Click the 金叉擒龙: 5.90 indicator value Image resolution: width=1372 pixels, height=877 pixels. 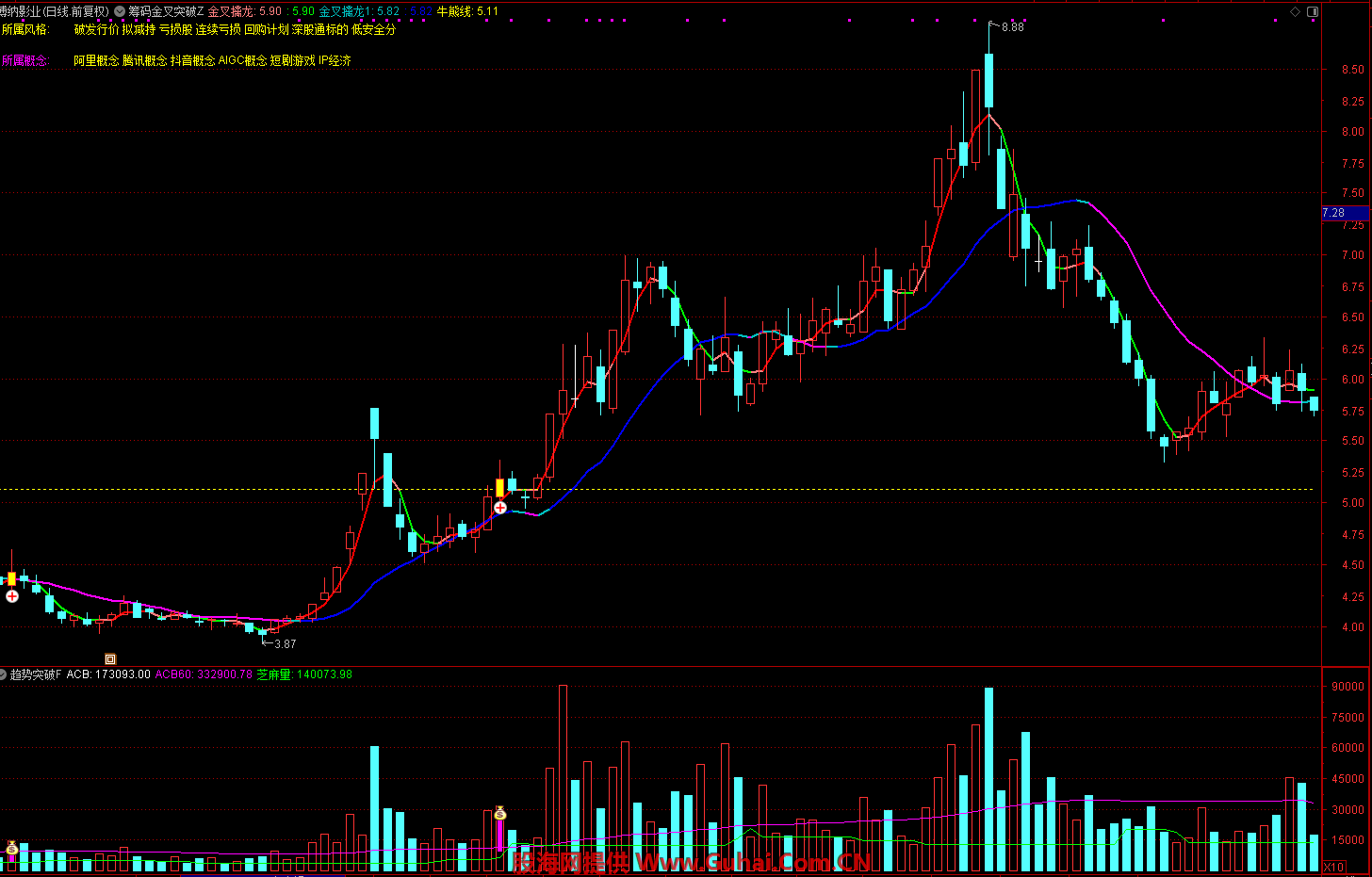click(245, 11)
